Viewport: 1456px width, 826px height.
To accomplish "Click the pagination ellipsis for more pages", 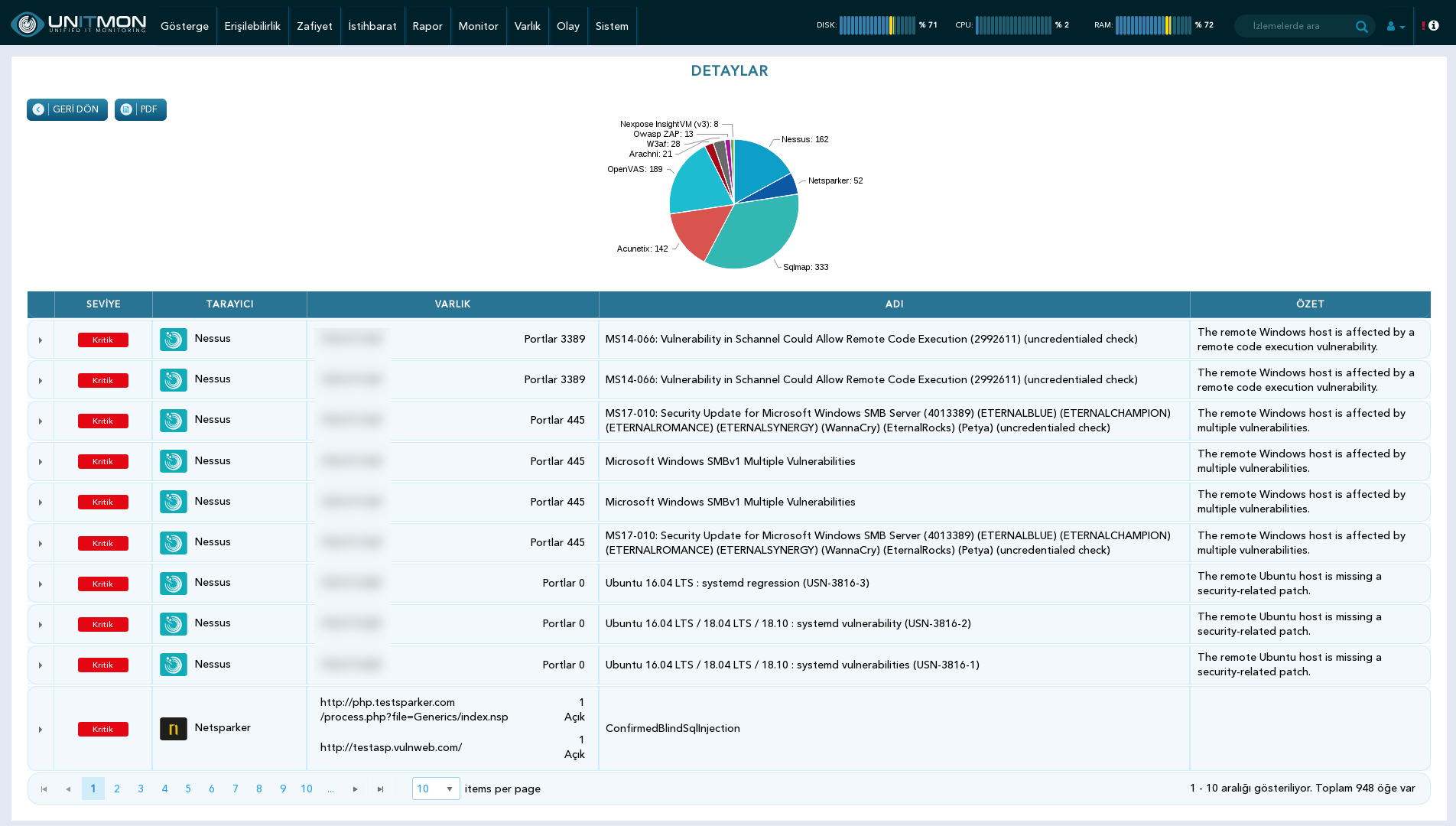I will tap(330, 789).
